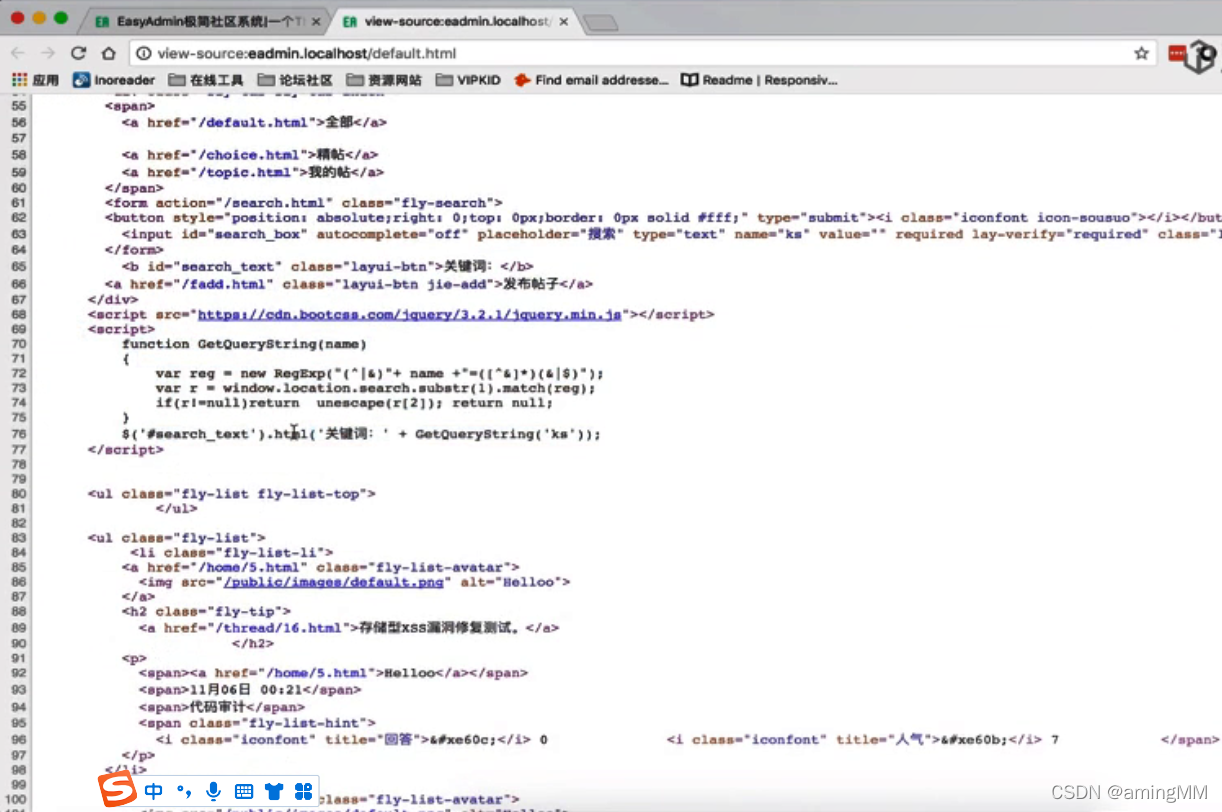Bookmark this page with the star
Viewport: 1222px width, 812px height.
tap(1140, 53)
